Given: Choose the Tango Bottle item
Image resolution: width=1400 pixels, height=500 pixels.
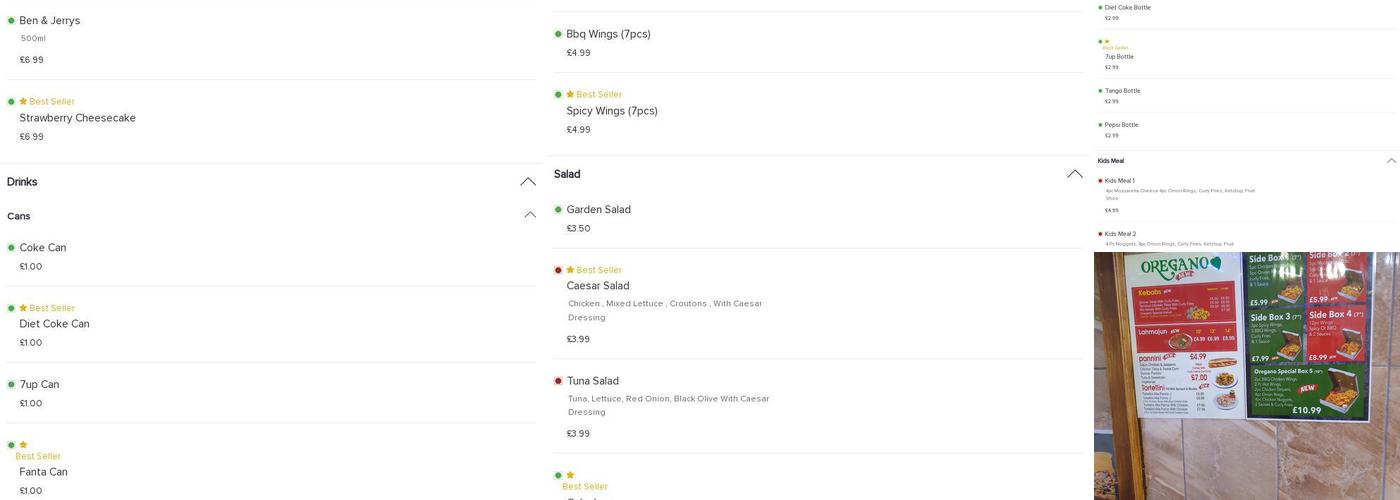Looking at the screenshot, I should (1122, 91).
